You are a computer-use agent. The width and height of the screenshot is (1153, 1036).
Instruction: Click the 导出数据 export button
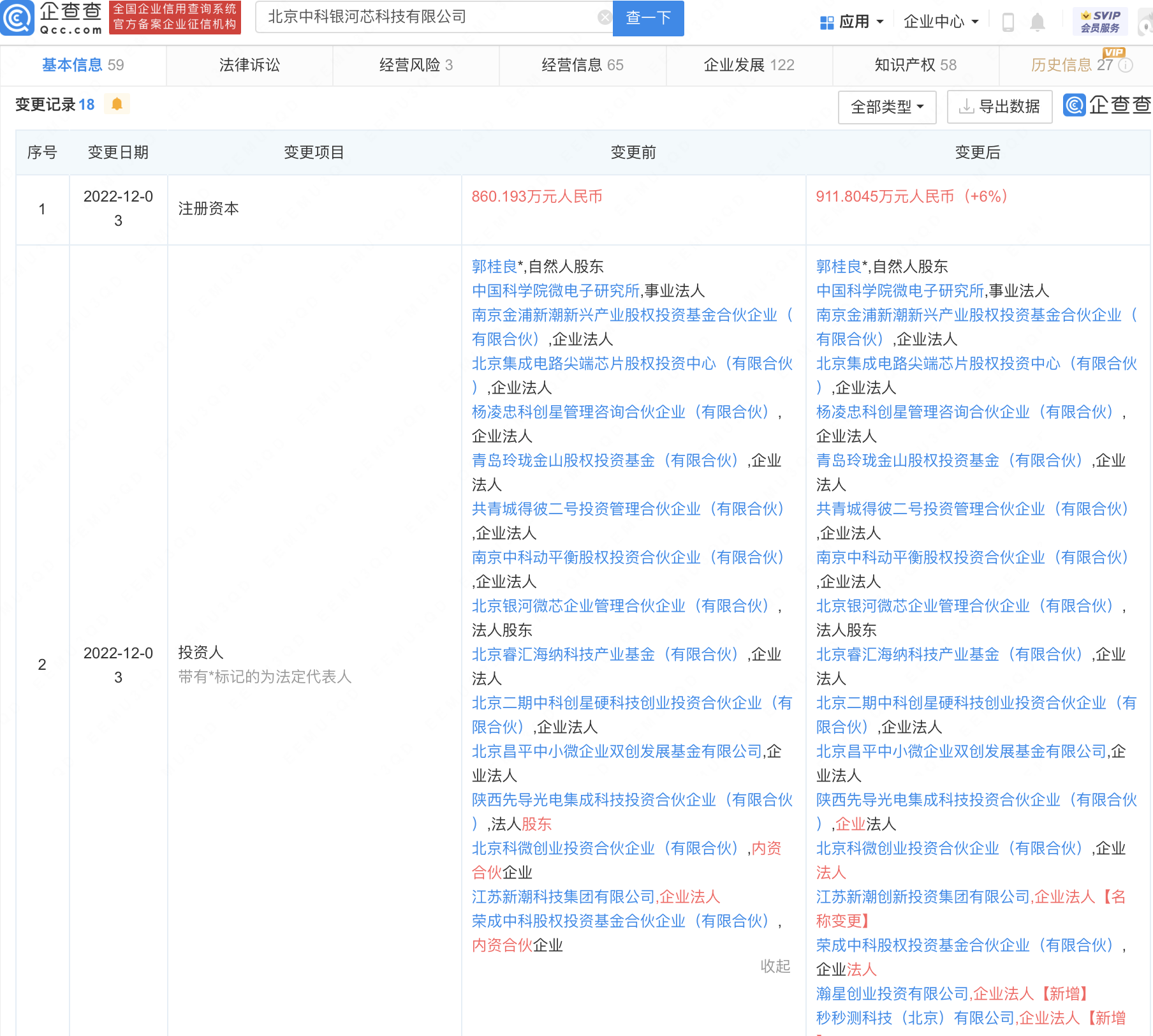pyautogui.click(x=999, y=107)
